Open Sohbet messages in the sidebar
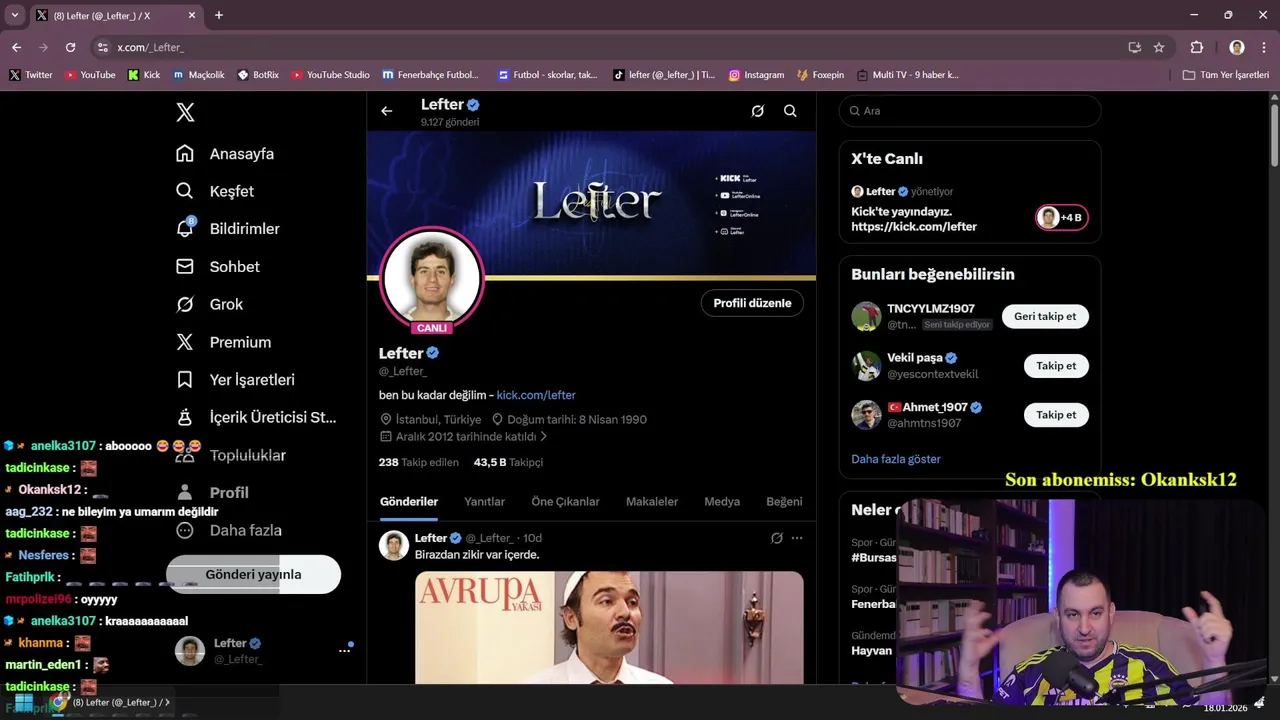 pos(218,267)
